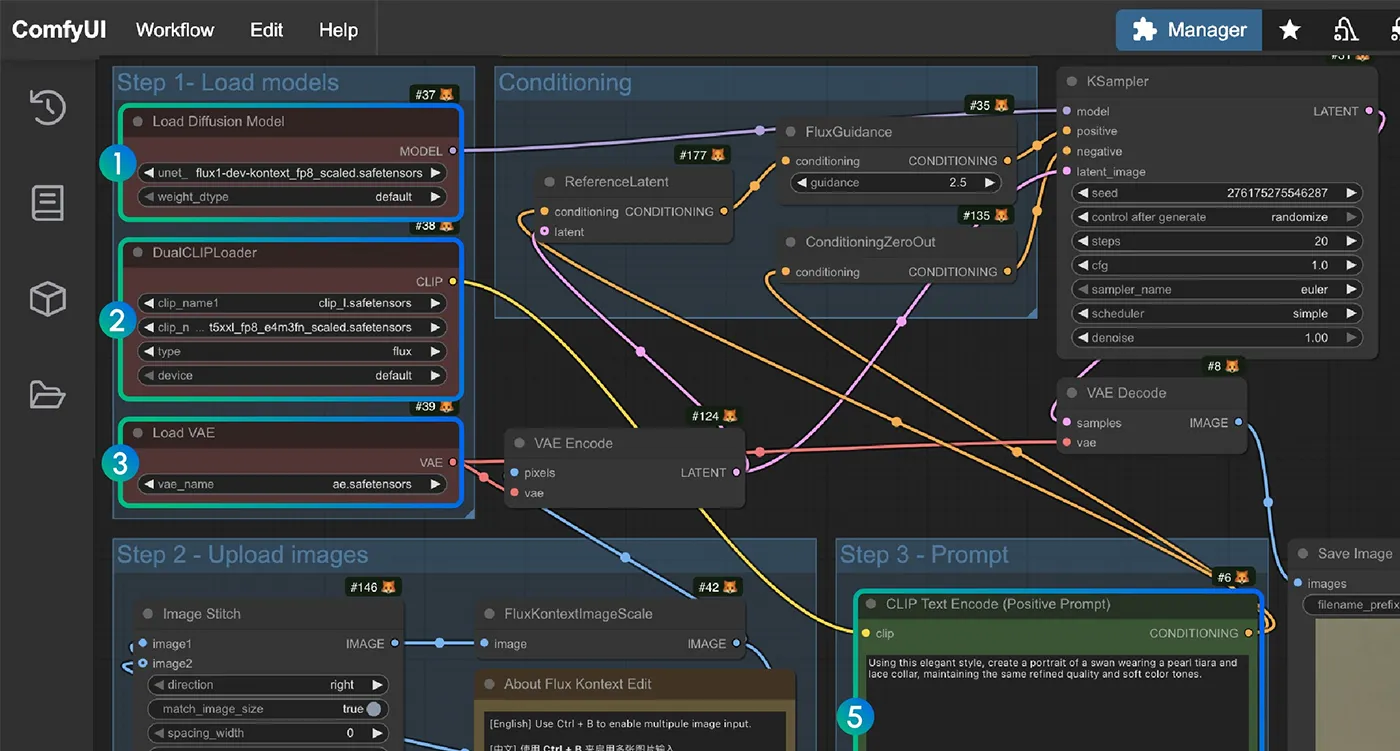Increase the steps value in KSampler
Image resolution: width=1400 pixels, height=751 pixels.
[x=1351, y=241]
